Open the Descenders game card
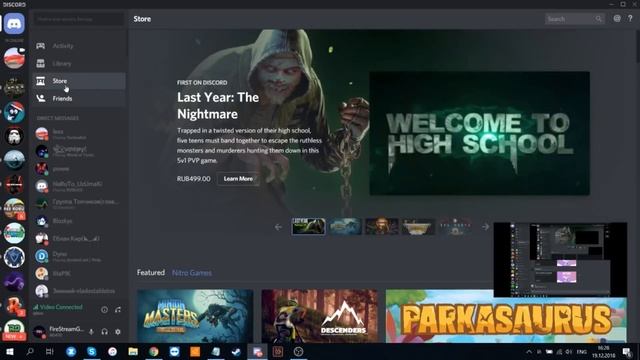The height and width of the screenshot is (360, 640). pyautogui.click(x=320, y=316)
